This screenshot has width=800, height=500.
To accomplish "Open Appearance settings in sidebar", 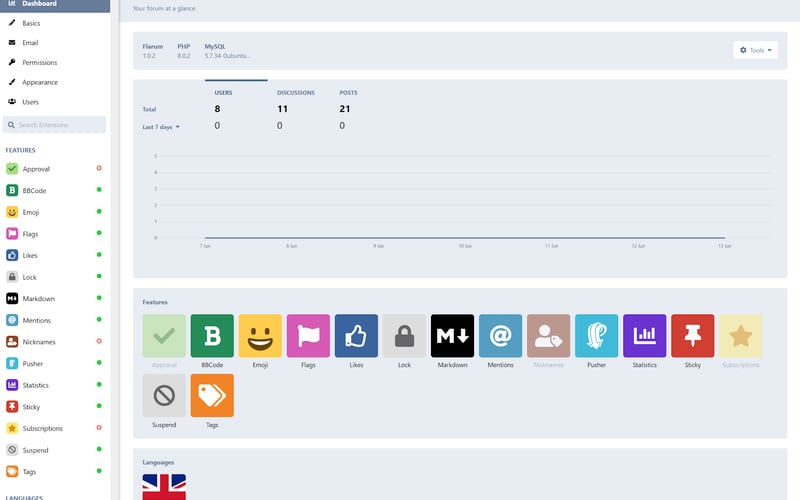I will 55,82.
